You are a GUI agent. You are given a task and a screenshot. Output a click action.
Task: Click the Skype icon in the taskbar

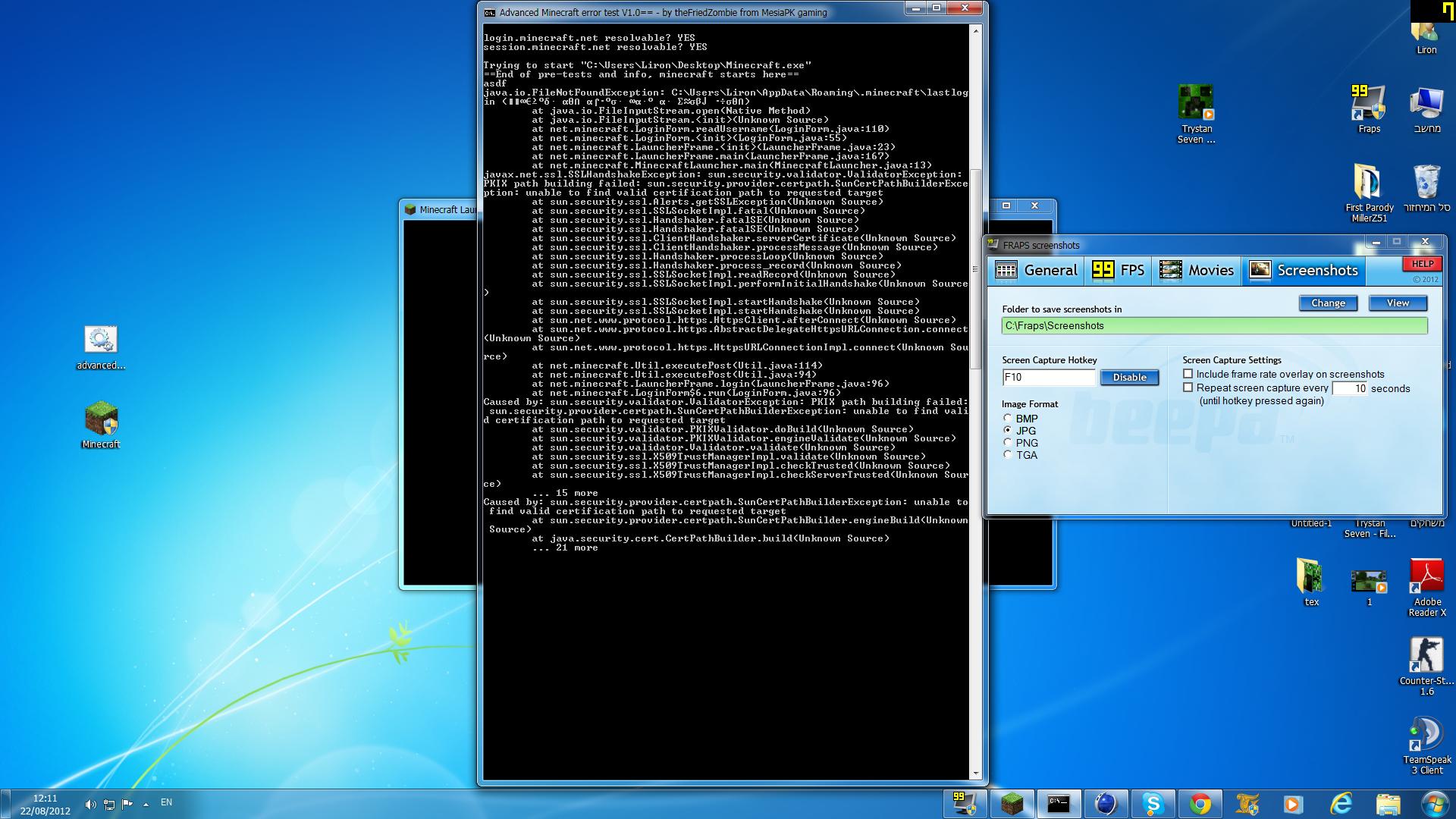[1153, 803]
